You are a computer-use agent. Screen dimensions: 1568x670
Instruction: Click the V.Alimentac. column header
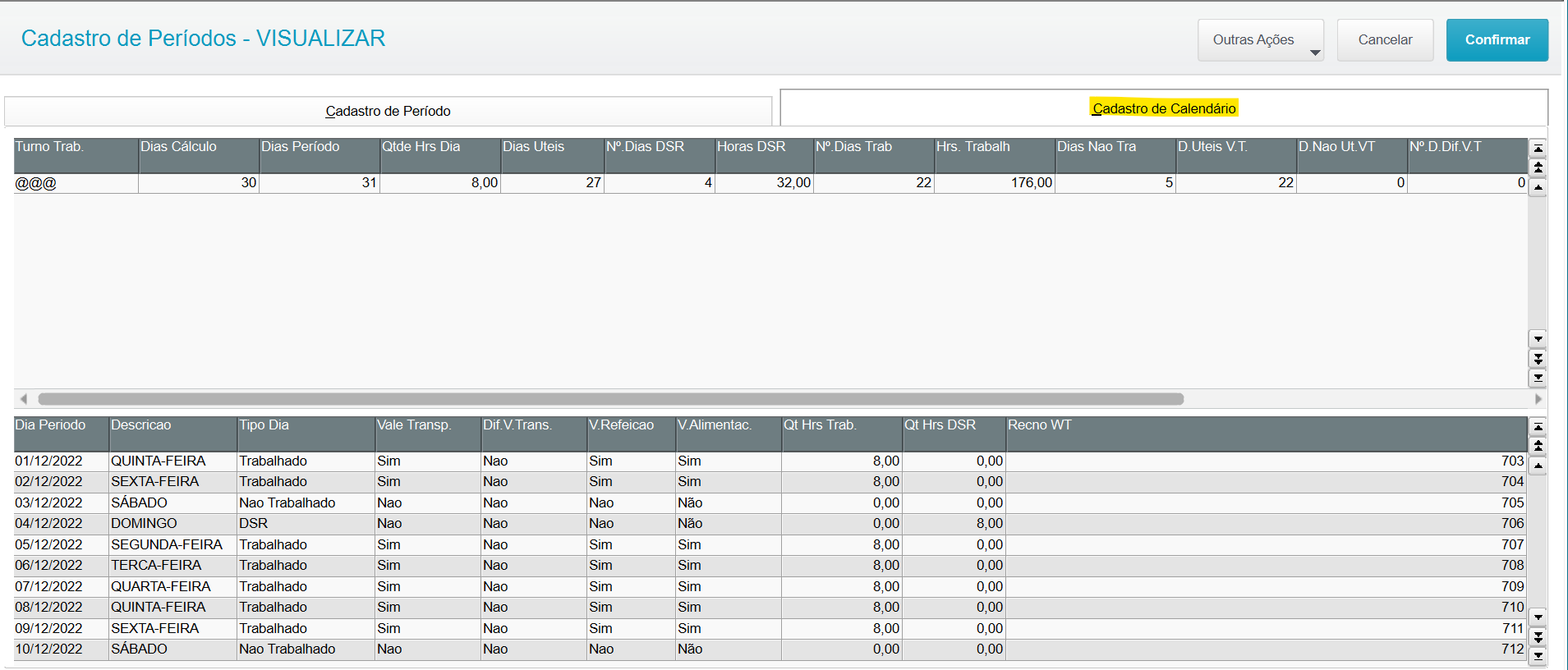tap(729, 434)
